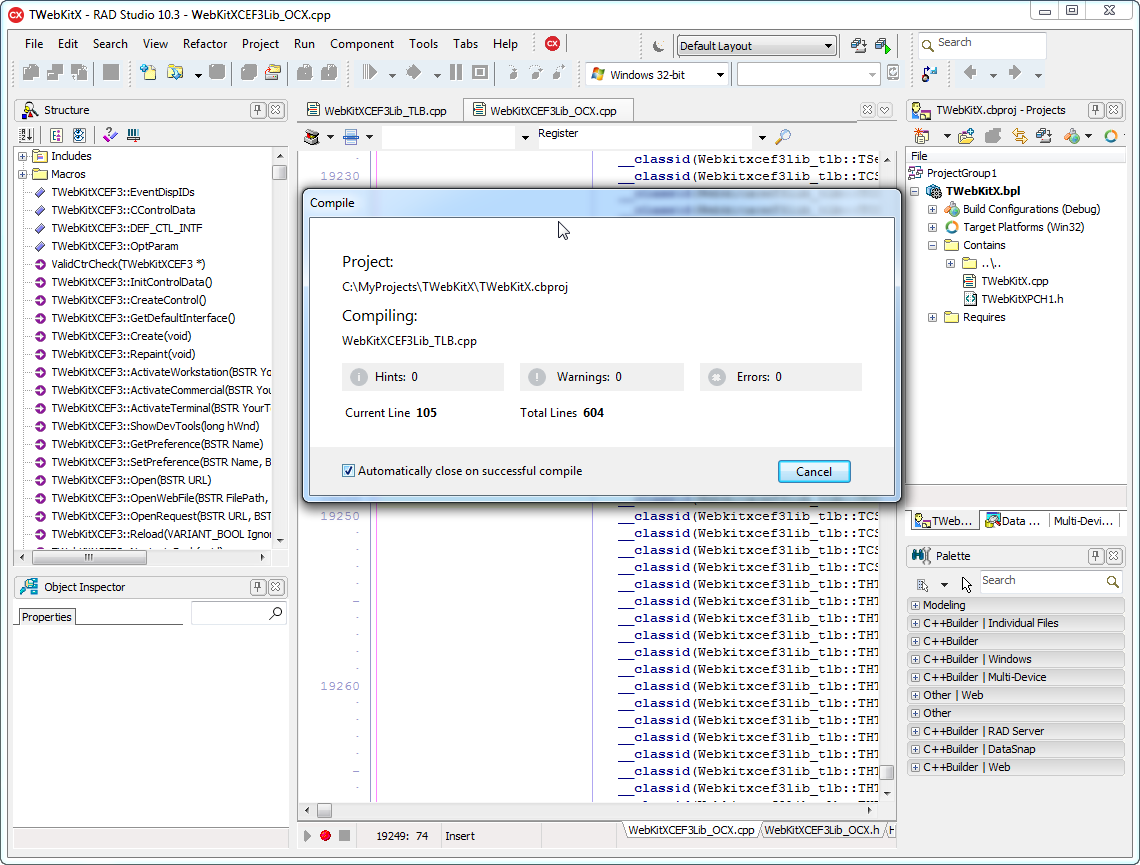The height and width of the screenshot is (865, 1140).
Task: Select the Properties tab in Object Inspector
Action: (x=47, y=617)
